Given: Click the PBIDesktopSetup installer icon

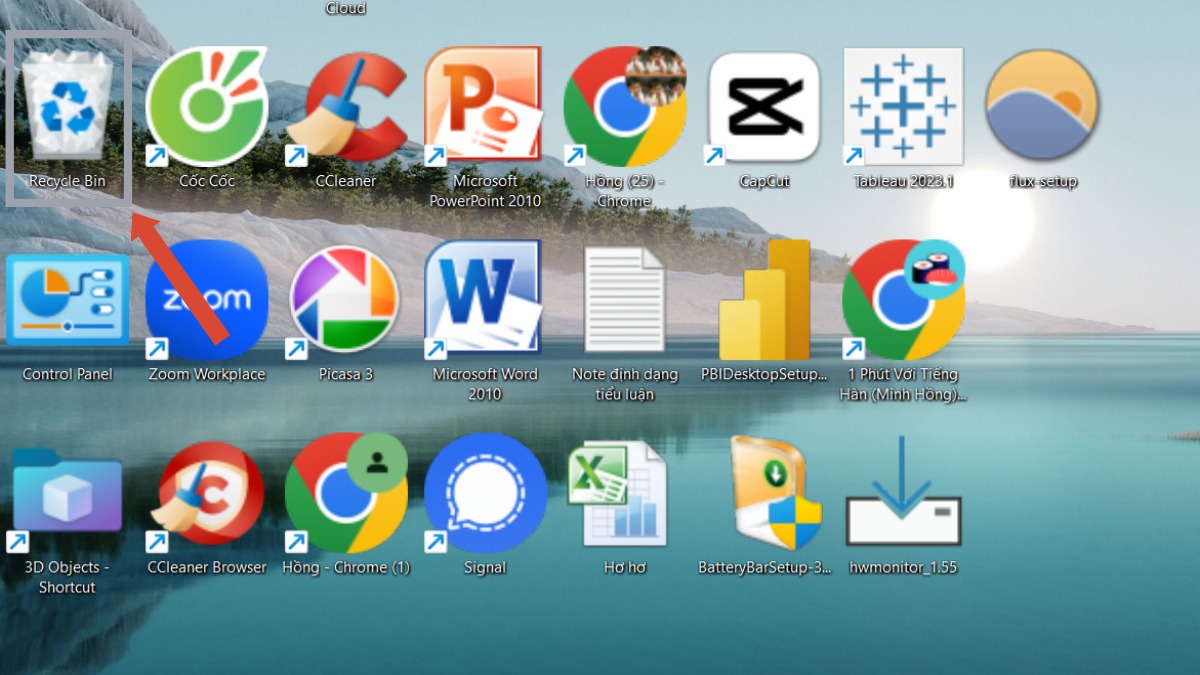Looking at the screenshot, I should (764, 299).
